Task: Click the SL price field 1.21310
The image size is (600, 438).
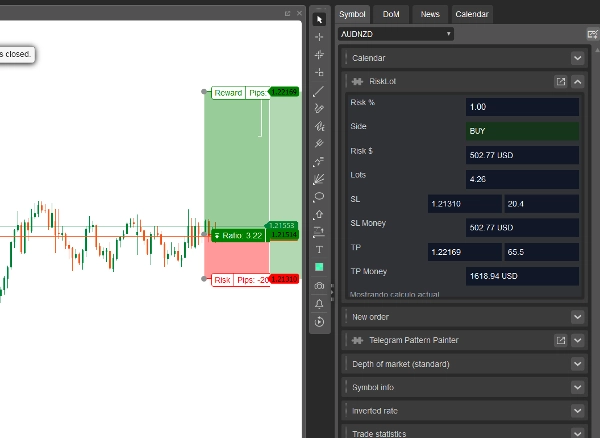Action: (x=465, y=204)
